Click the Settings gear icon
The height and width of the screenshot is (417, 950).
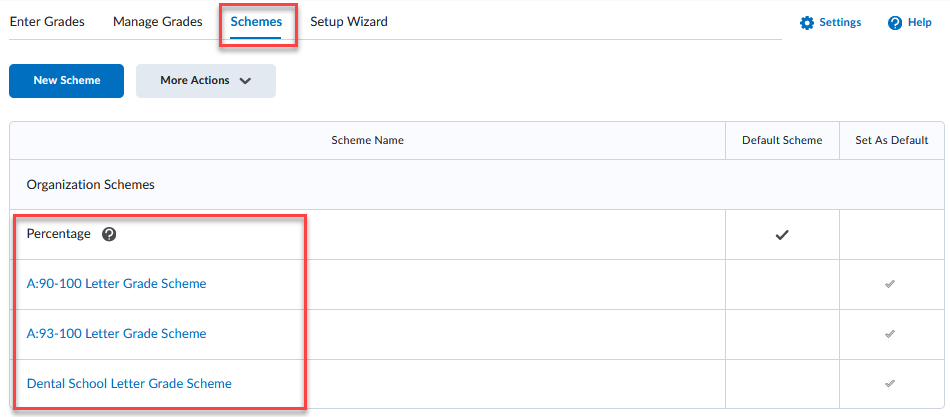(807, 23)
